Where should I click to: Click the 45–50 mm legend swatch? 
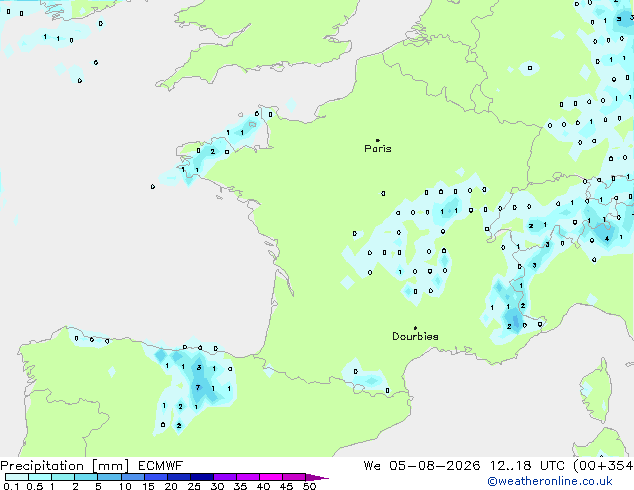294,477
